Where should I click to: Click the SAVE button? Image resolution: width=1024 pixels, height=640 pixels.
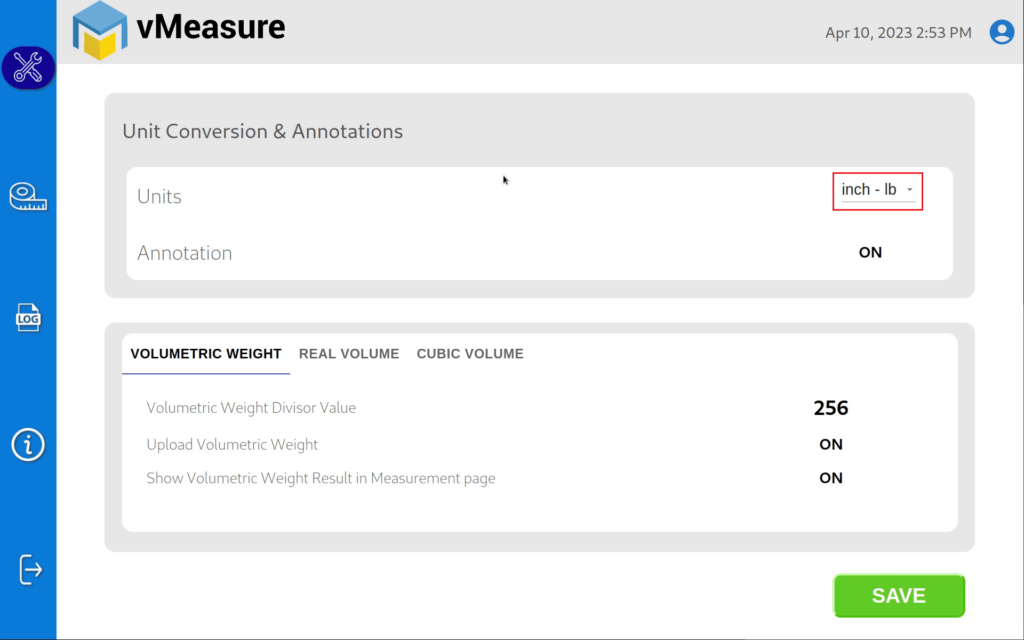tap(898, 595)
